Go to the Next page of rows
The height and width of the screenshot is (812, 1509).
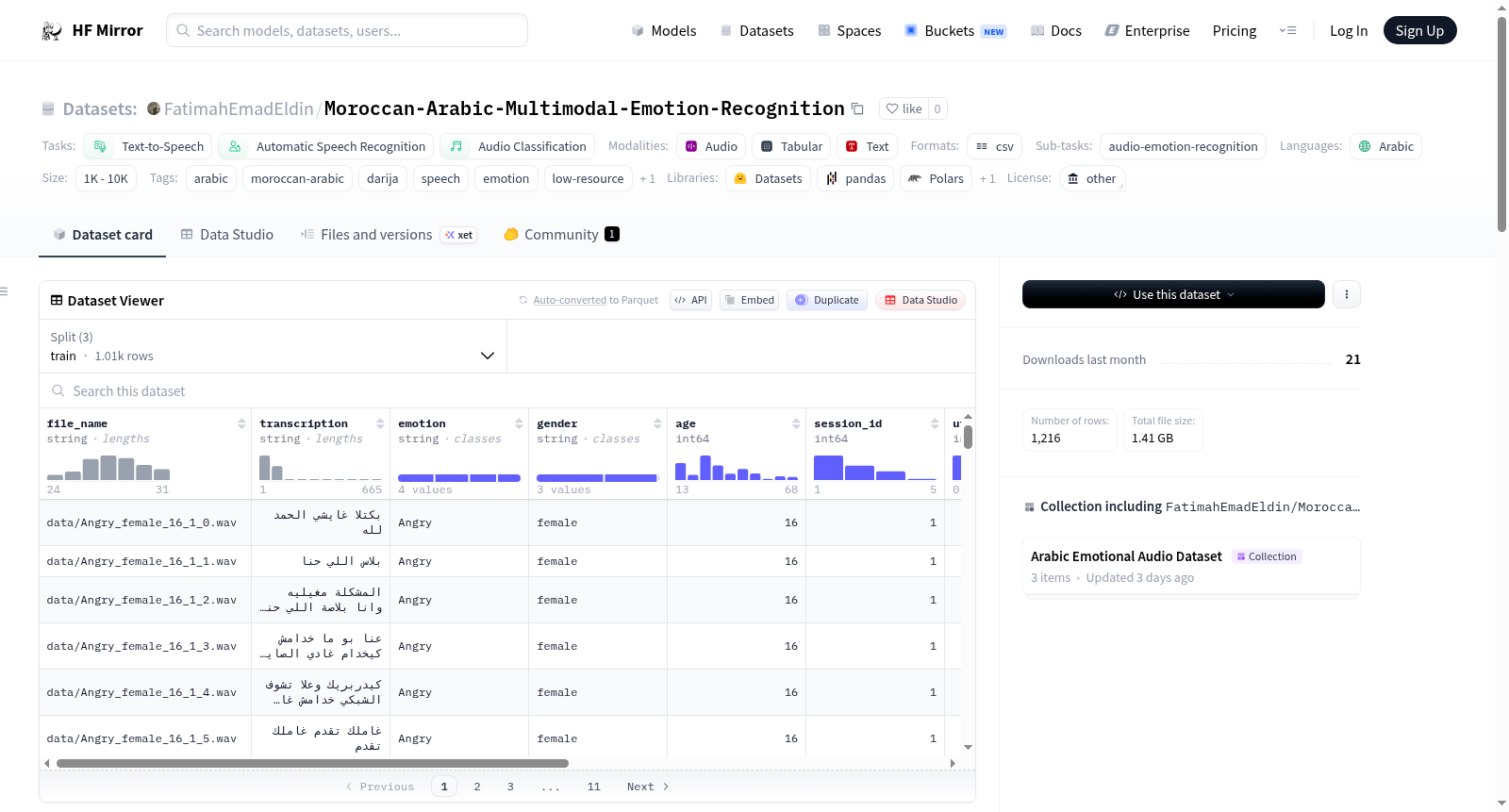(648, 787)
